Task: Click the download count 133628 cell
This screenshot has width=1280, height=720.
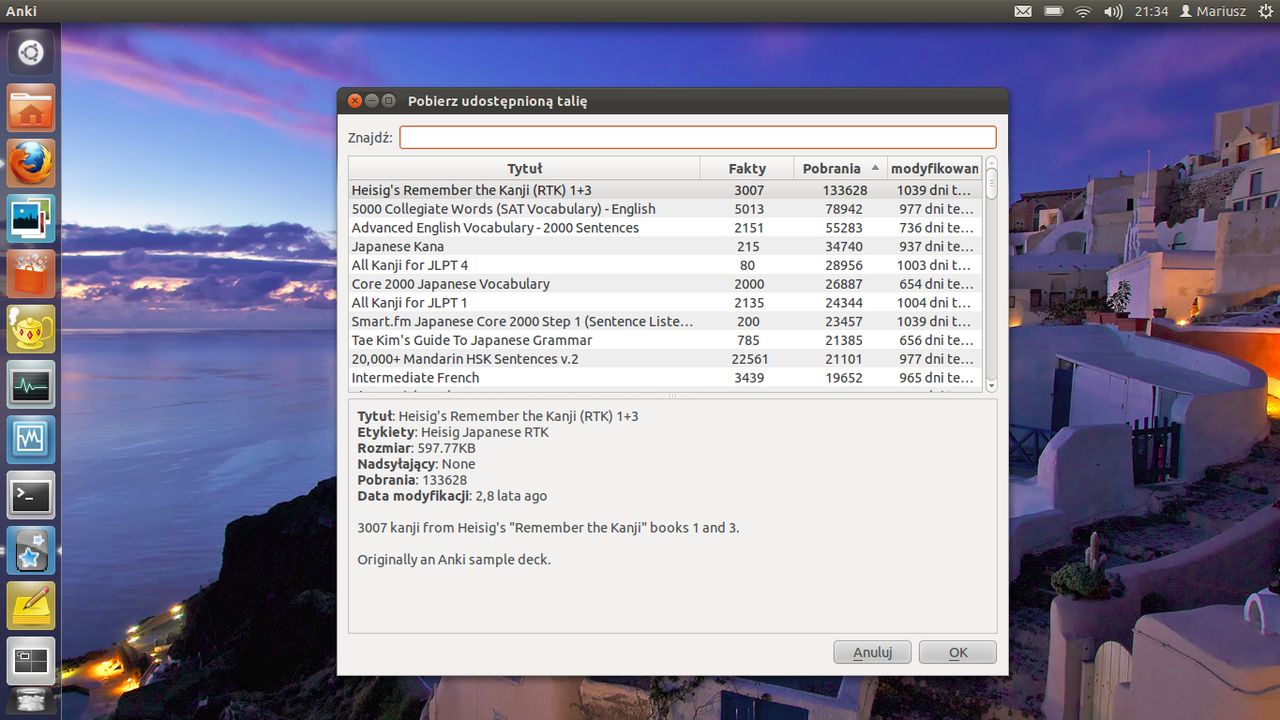Action: [845, 190]
